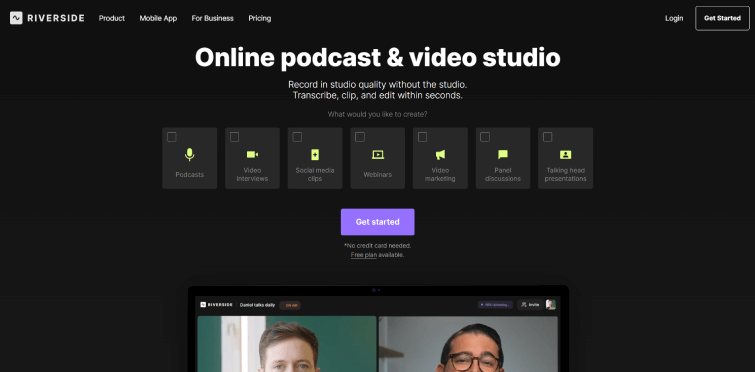Image resolution: width=755 pixels, height=372 pixels.
Task: Click the right participant video with glasses
Action: pyautogui.click(x=468, y=344)
